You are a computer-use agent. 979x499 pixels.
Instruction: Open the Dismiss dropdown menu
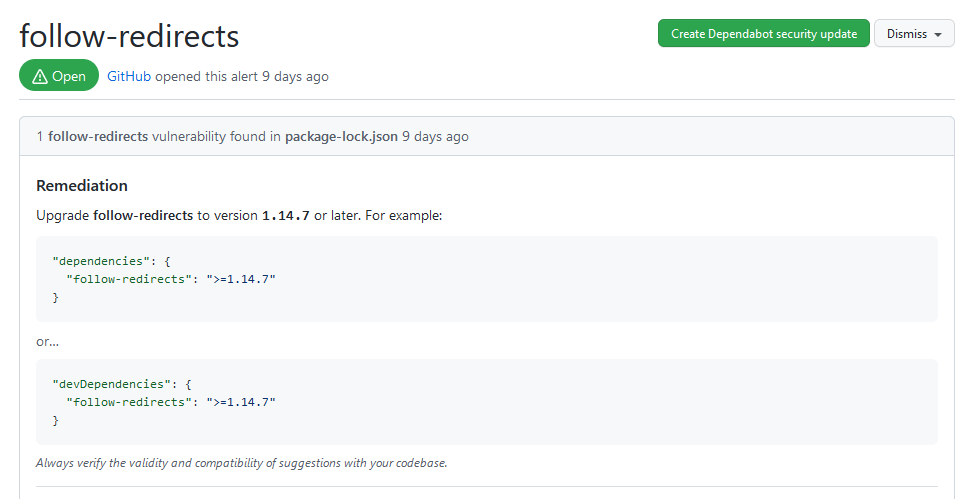914,33
